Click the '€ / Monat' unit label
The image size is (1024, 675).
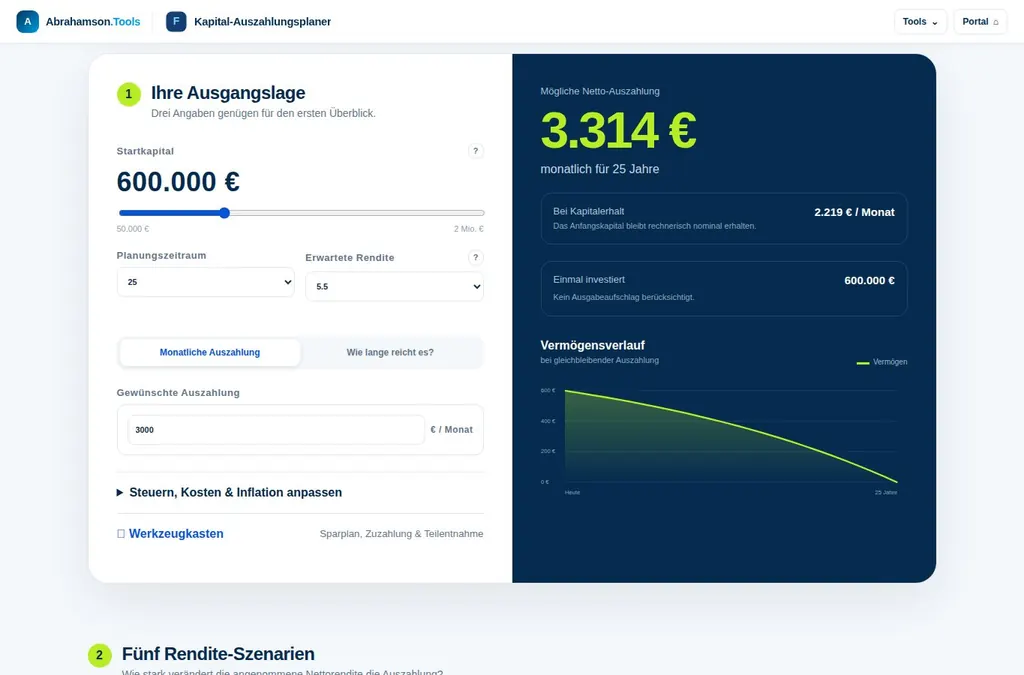tap(451, 430)
